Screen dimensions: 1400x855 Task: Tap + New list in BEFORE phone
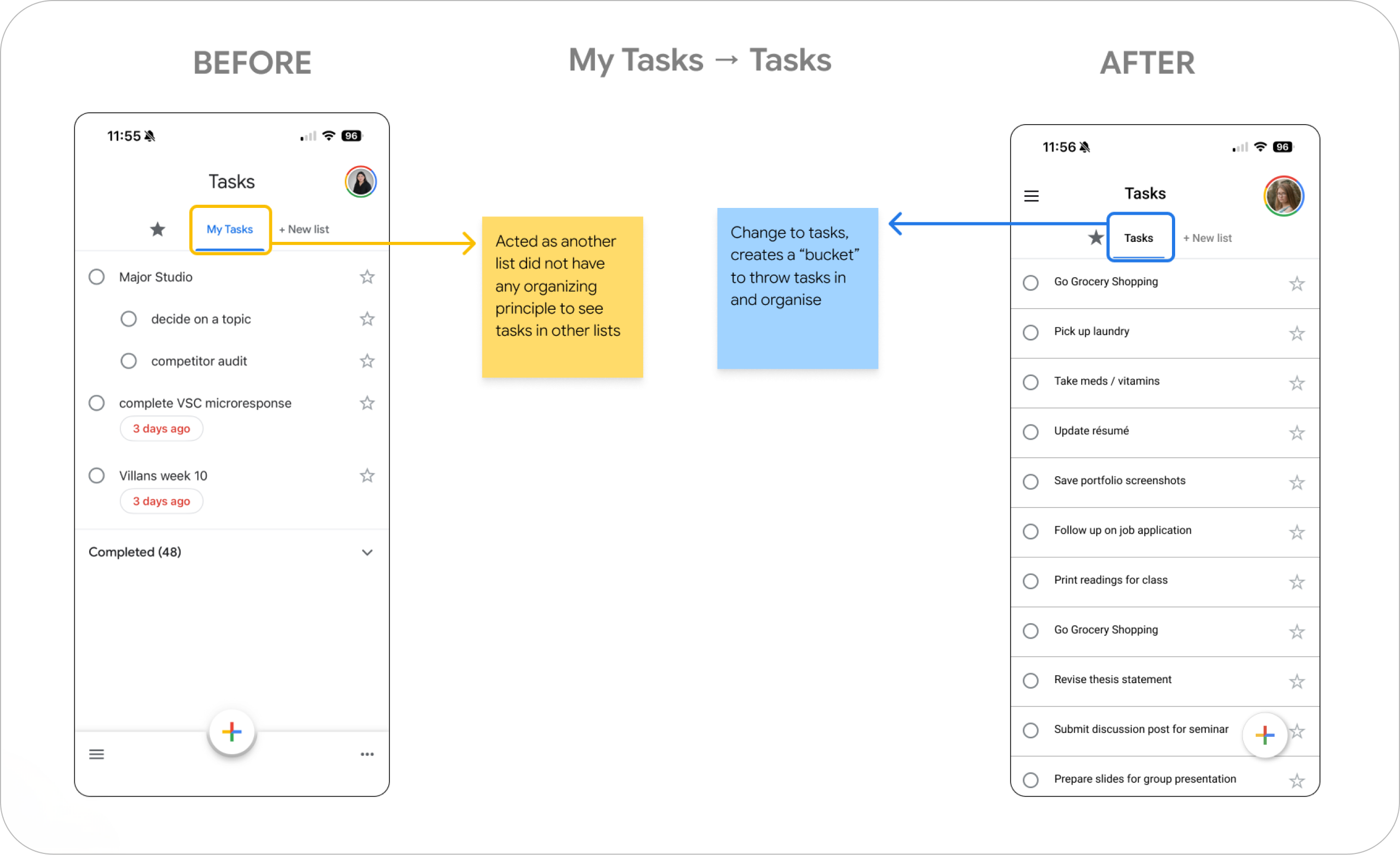304,230
